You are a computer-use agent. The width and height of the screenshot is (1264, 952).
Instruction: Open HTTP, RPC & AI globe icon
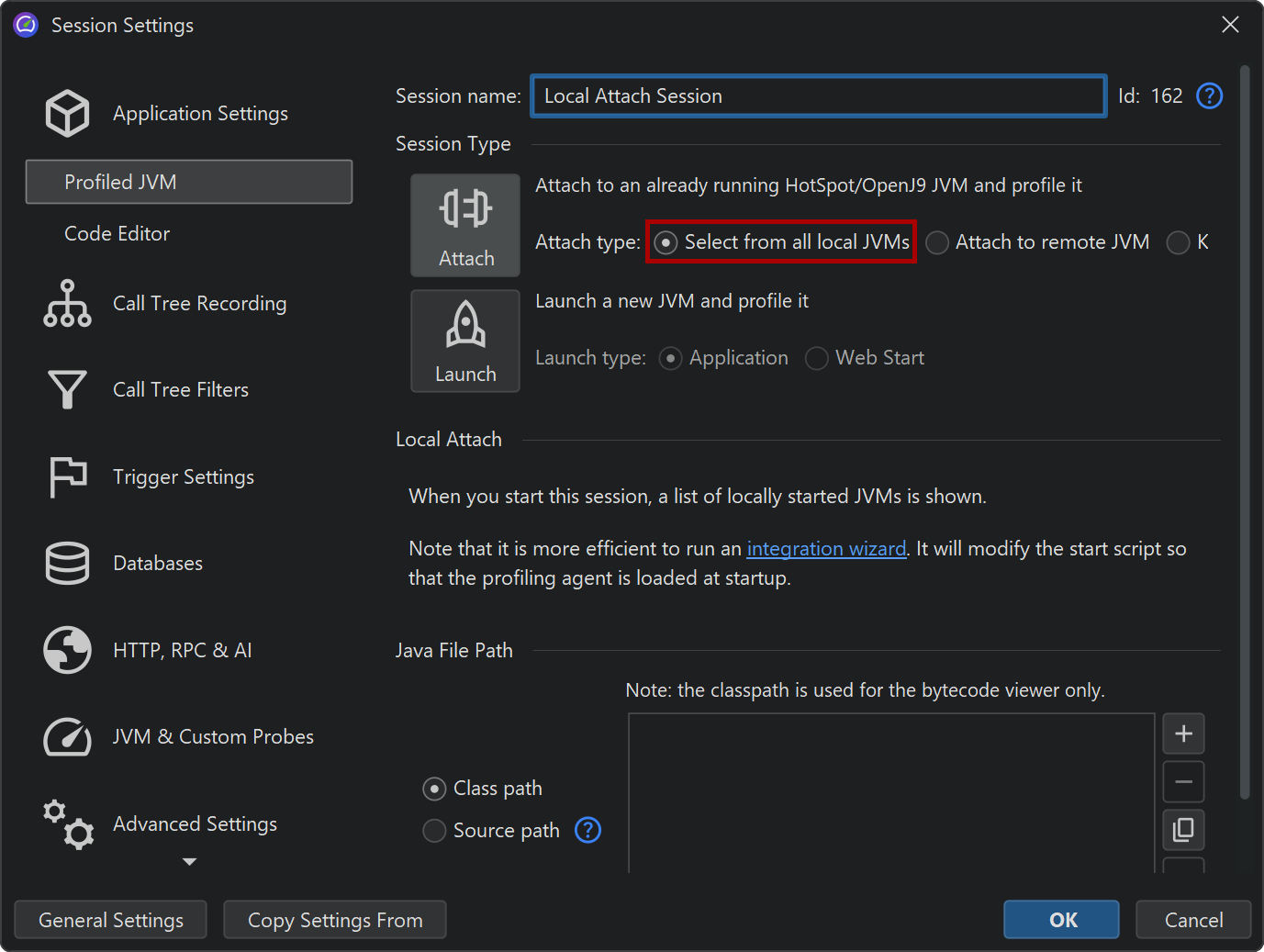(67, 650)
